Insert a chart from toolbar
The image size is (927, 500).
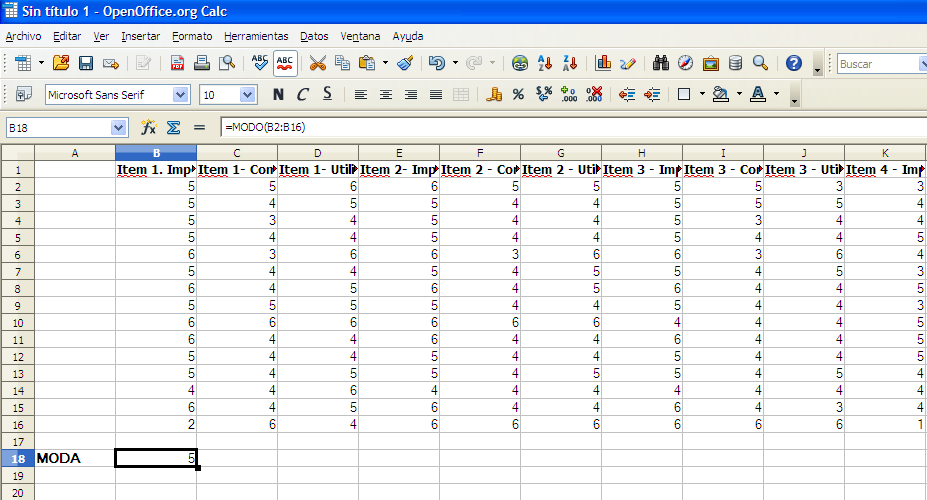click(x=603, y=63)
